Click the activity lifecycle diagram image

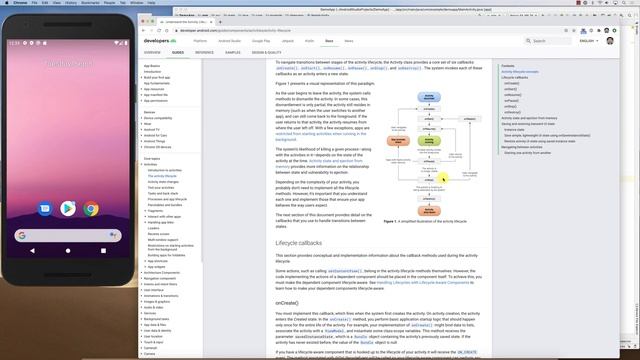point(433,154)
